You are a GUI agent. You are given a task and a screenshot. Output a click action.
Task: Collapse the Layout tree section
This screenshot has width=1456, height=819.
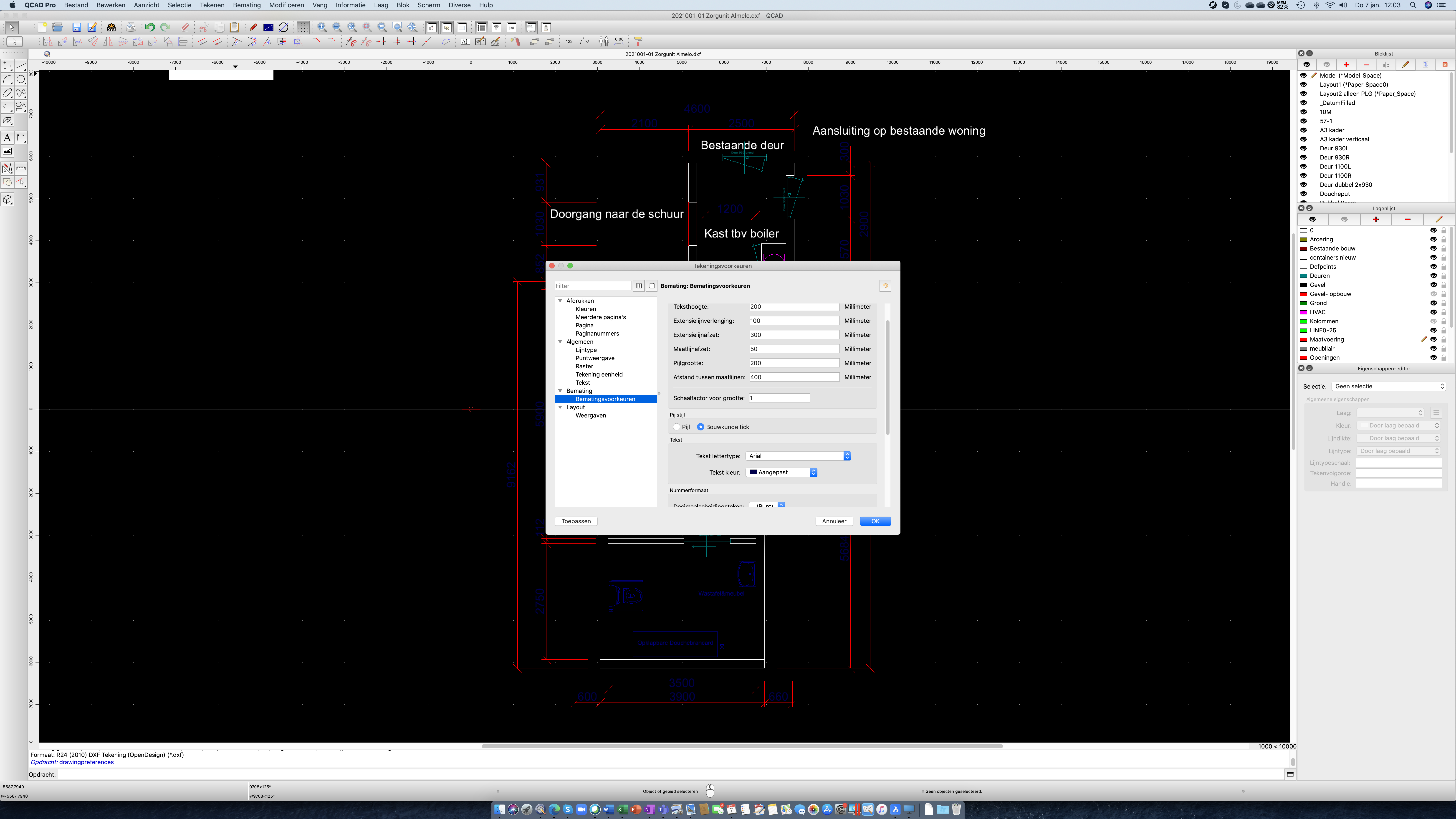(x=560, y=407)
